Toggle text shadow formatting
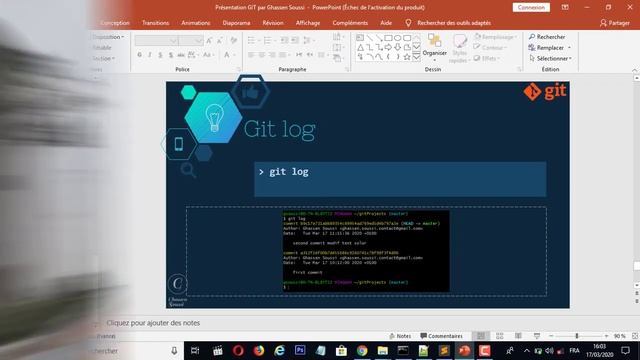640x360 pixels. (x=171, y=55)
